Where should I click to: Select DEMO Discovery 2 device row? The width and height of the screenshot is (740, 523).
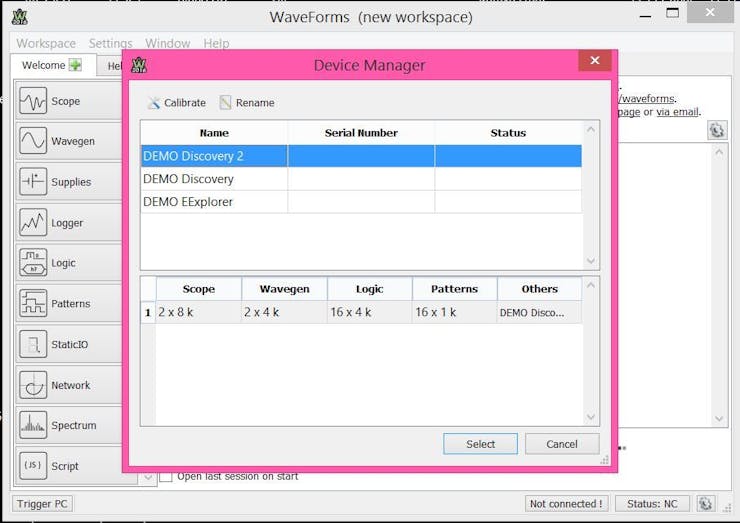coord(361,156)
